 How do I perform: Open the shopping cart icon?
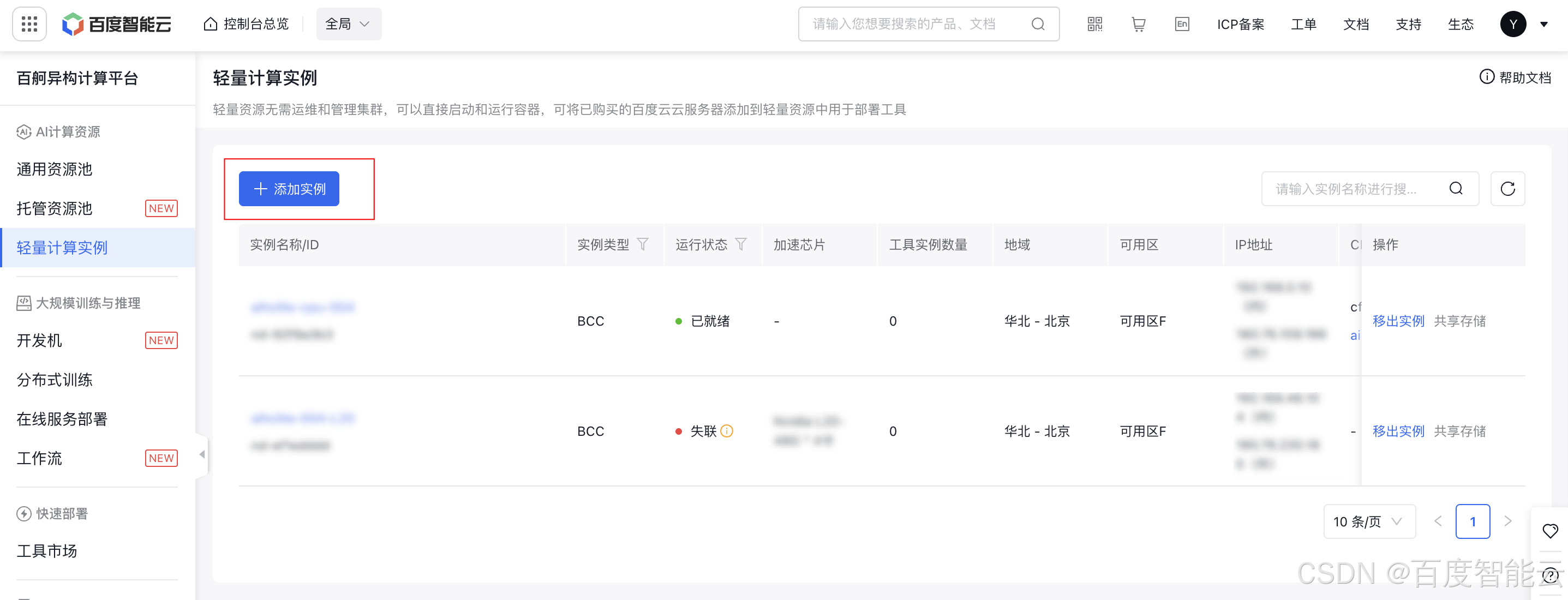tap(1138, 25)
